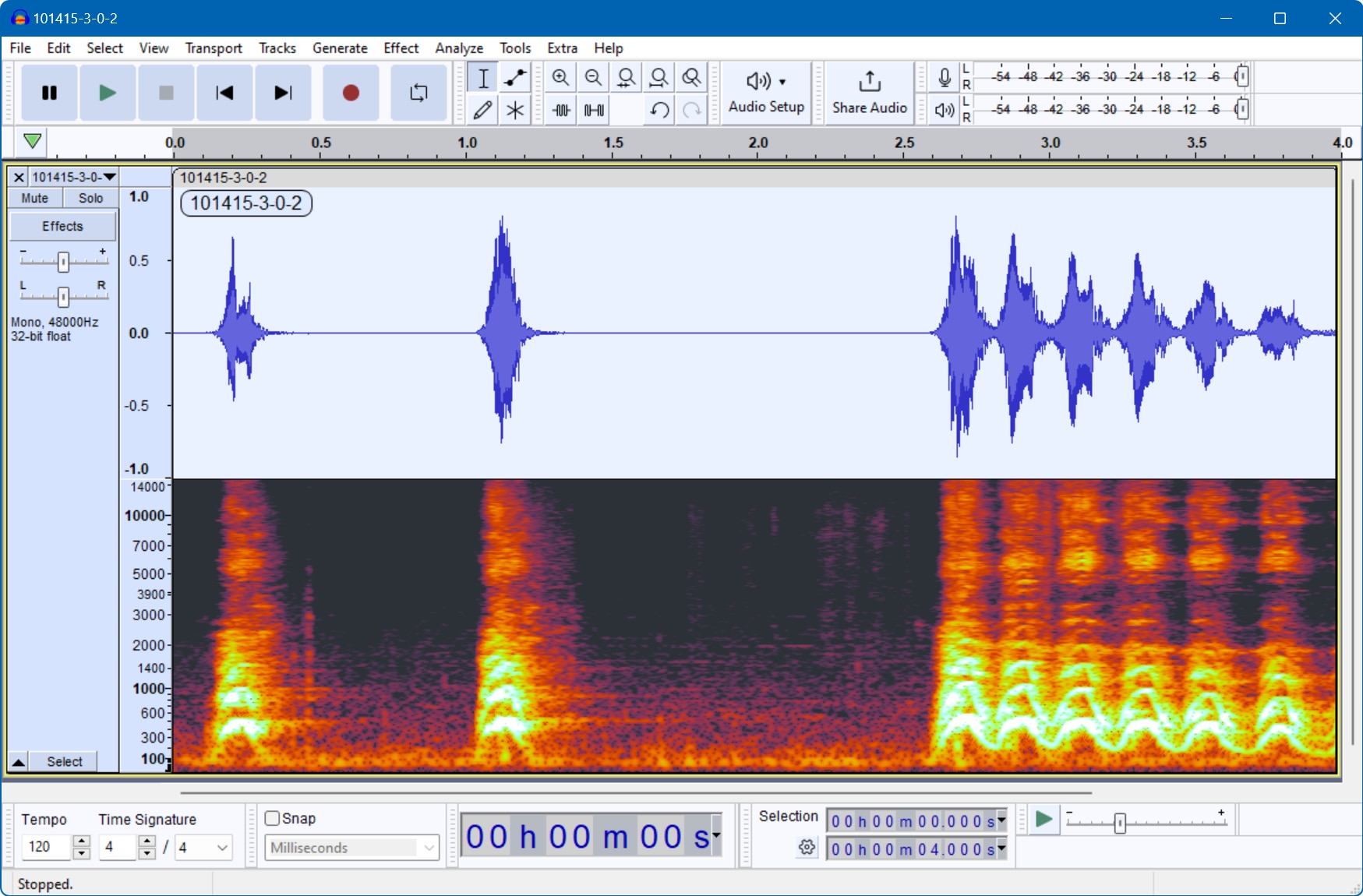Click the Zoom Toggle icon
Image resolution: width=1363 pixels, height=896 pixels.
(691, 78)
